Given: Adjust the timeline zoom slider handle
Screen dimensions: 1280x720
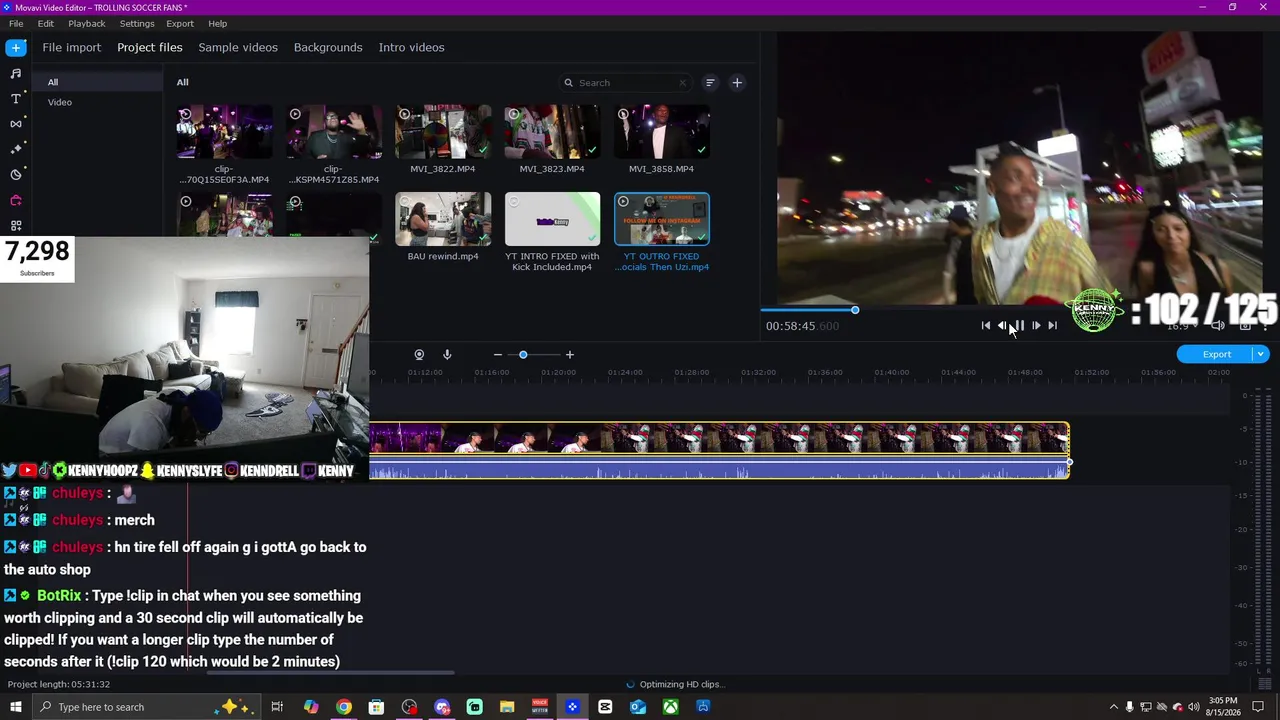Looking at the screenshot, I should pos(523,355).
